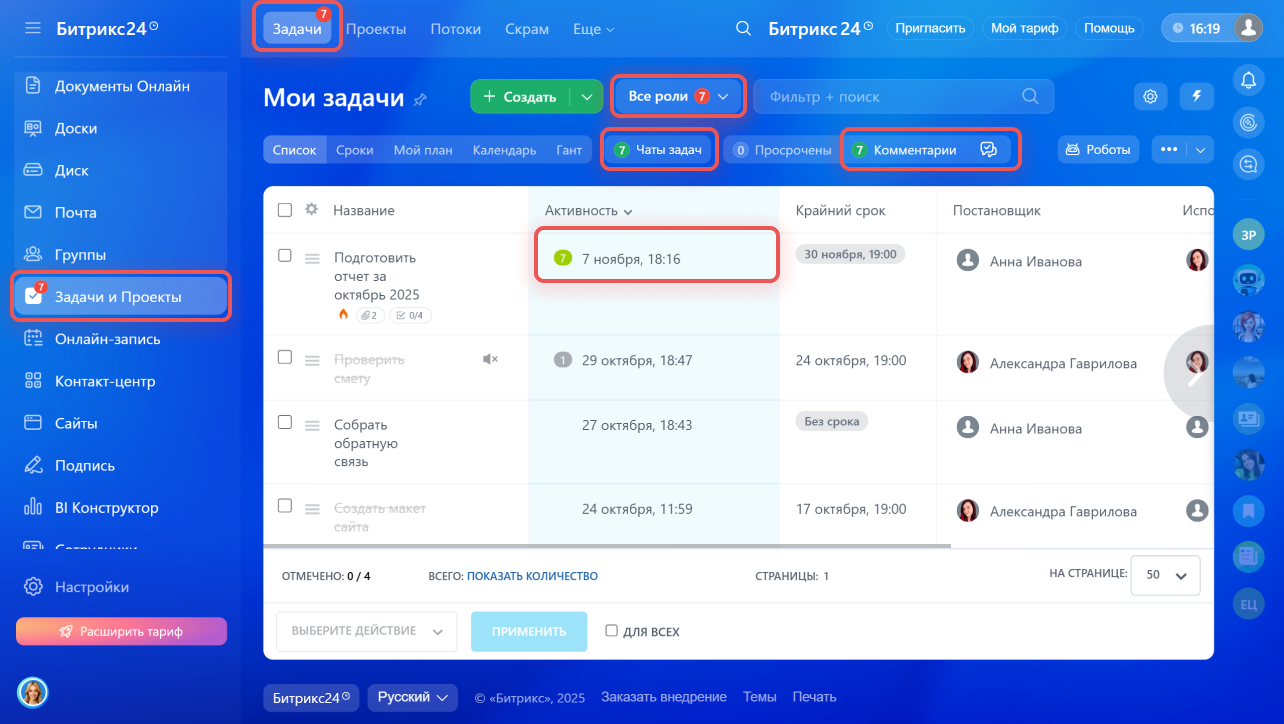
Task: Click the ПОКАЗАТЬ КОЛИЧЕСТВО link
Action: tap(532, 576)
